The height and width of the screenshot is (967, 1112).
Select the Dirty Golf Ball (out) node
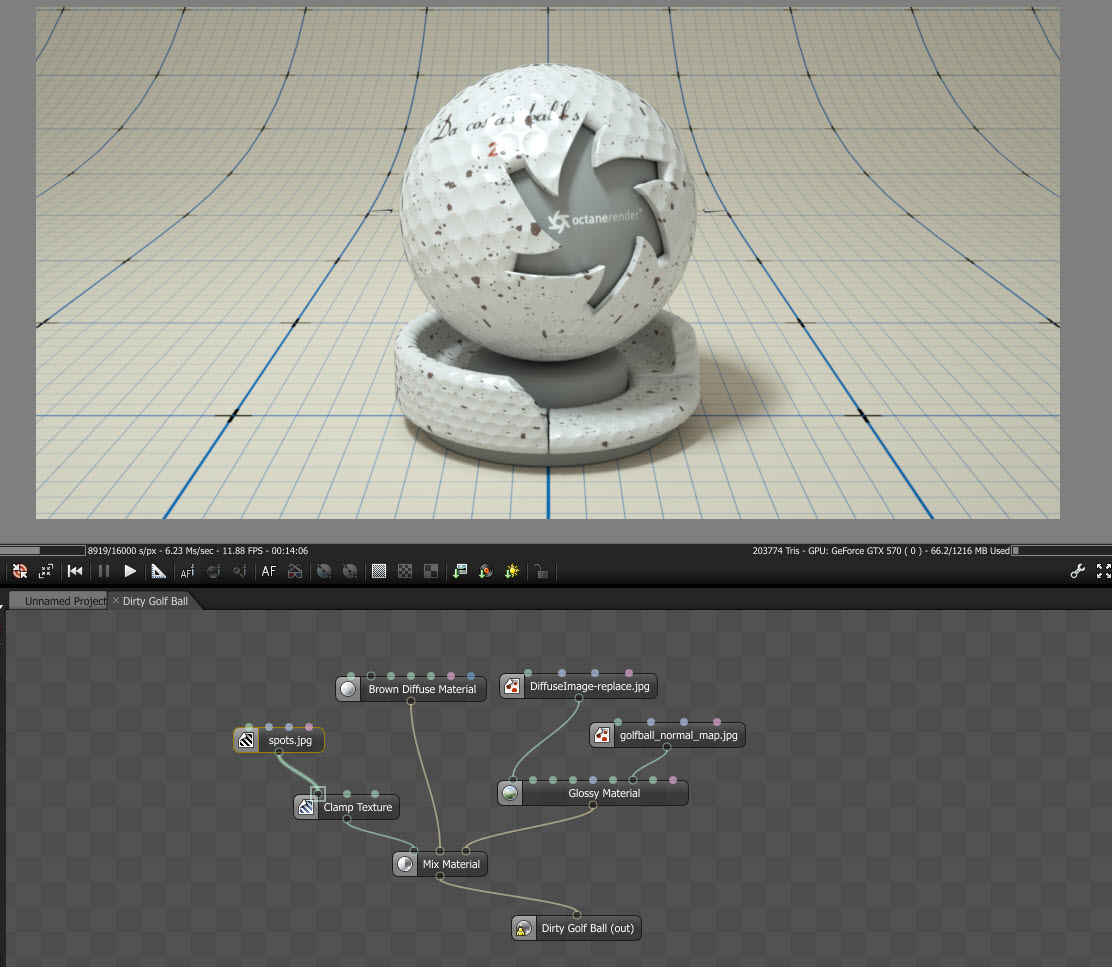pyautogui.click(x=577, y=928)
